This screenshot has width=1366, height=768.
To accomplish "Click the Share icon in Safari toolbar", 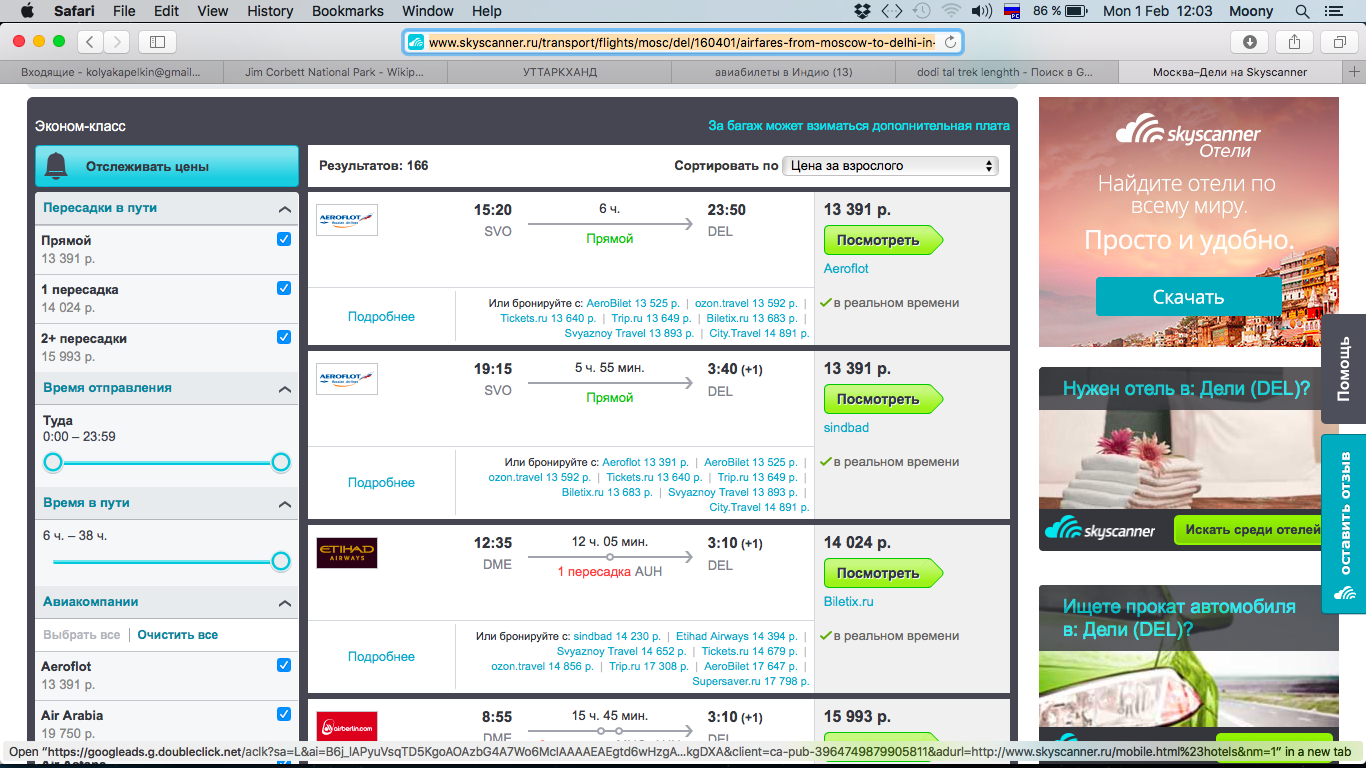I will pos(1294,42).
